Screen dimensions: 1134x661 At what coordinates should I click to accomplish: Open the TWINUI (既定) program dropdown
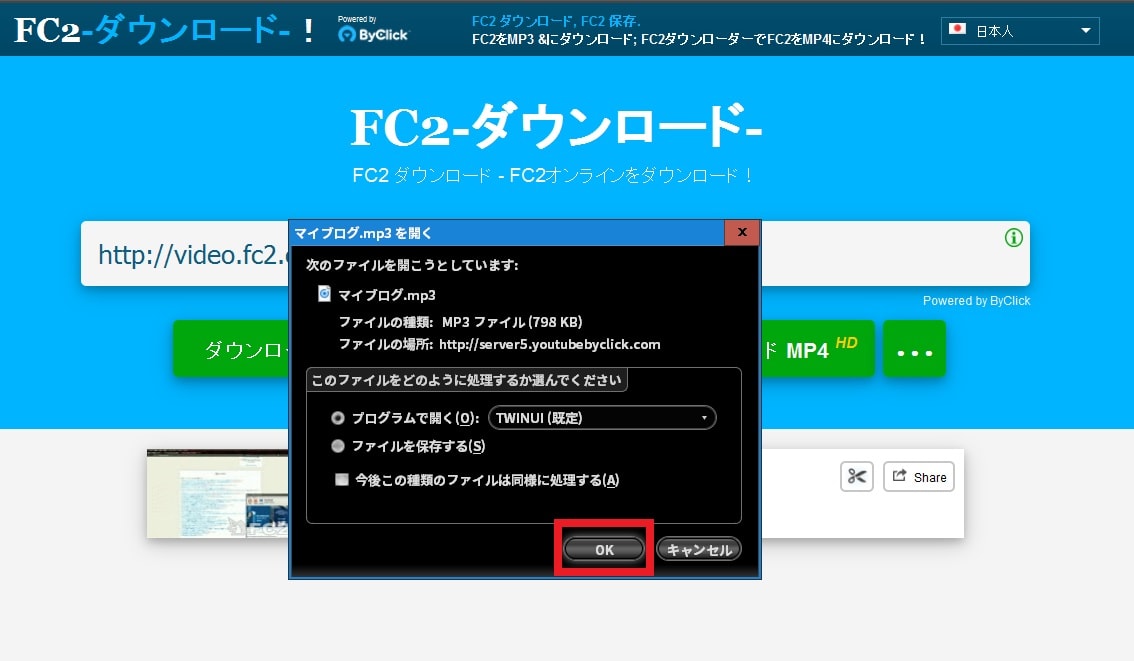coord(602,418)
